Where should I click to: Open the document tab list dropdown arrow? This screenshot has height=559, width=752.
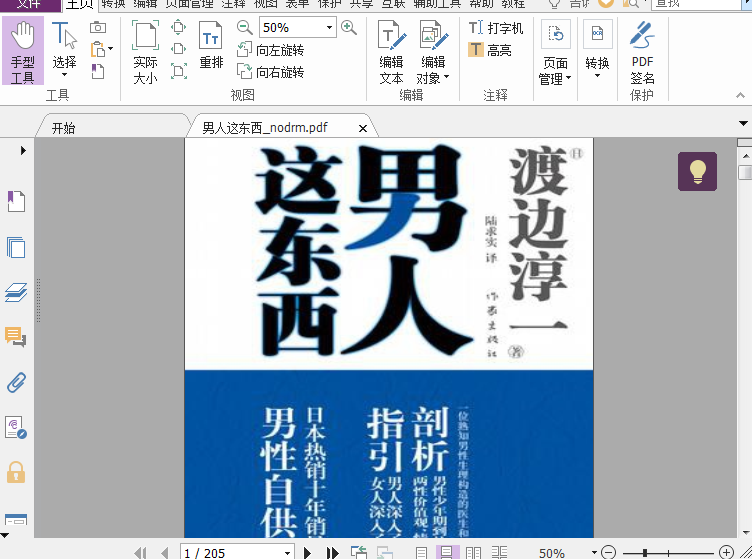pos(744,124)
